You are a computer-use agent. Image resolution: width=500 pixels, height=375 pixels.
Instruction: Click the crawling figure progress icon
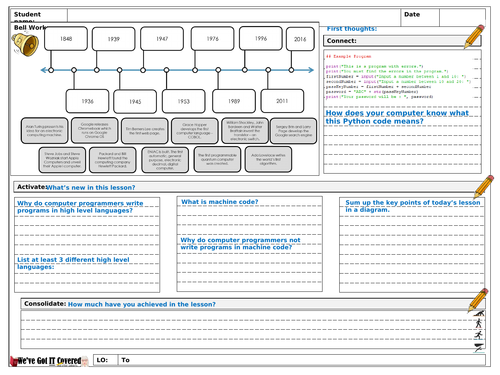point(479,313)
